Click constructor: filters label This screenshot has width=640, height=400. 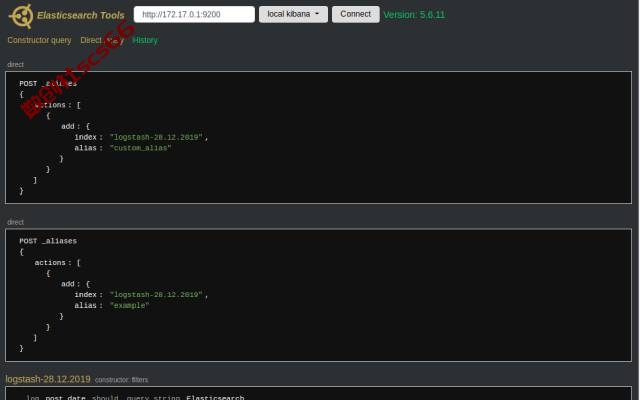tap(122, 380)
